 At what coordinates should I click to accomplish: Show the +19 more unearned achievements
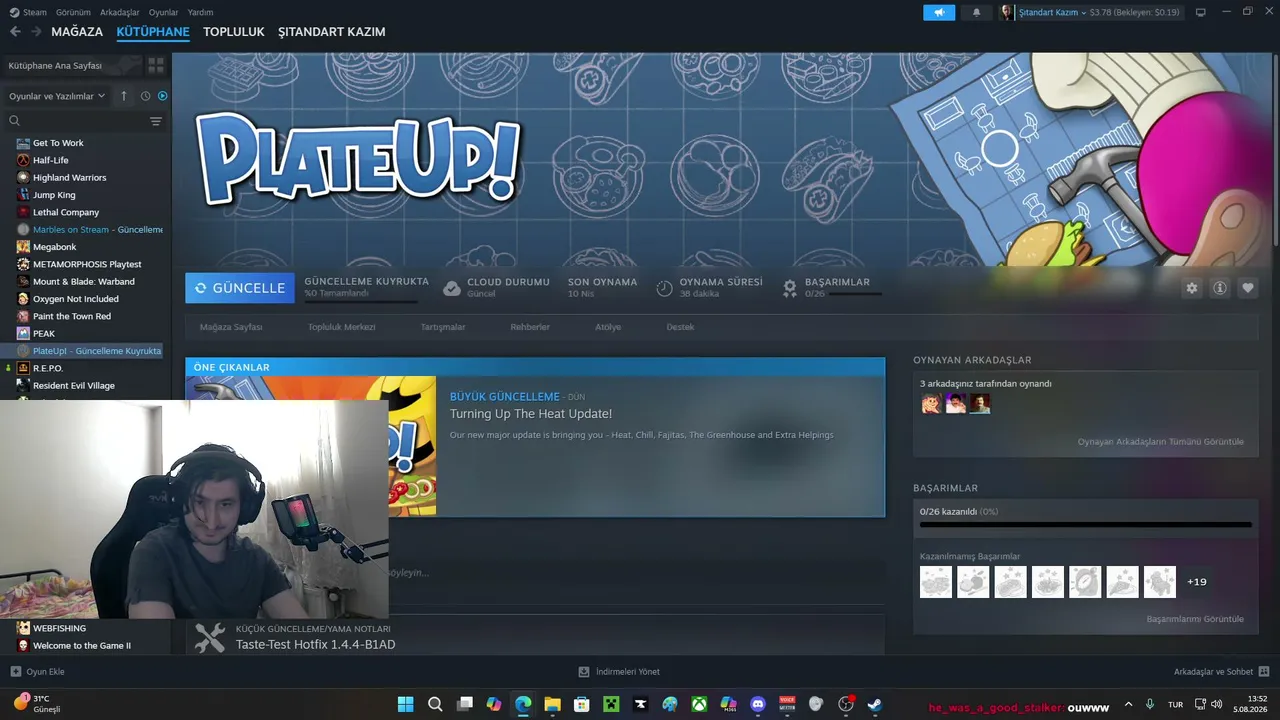tap(1197, 582)
